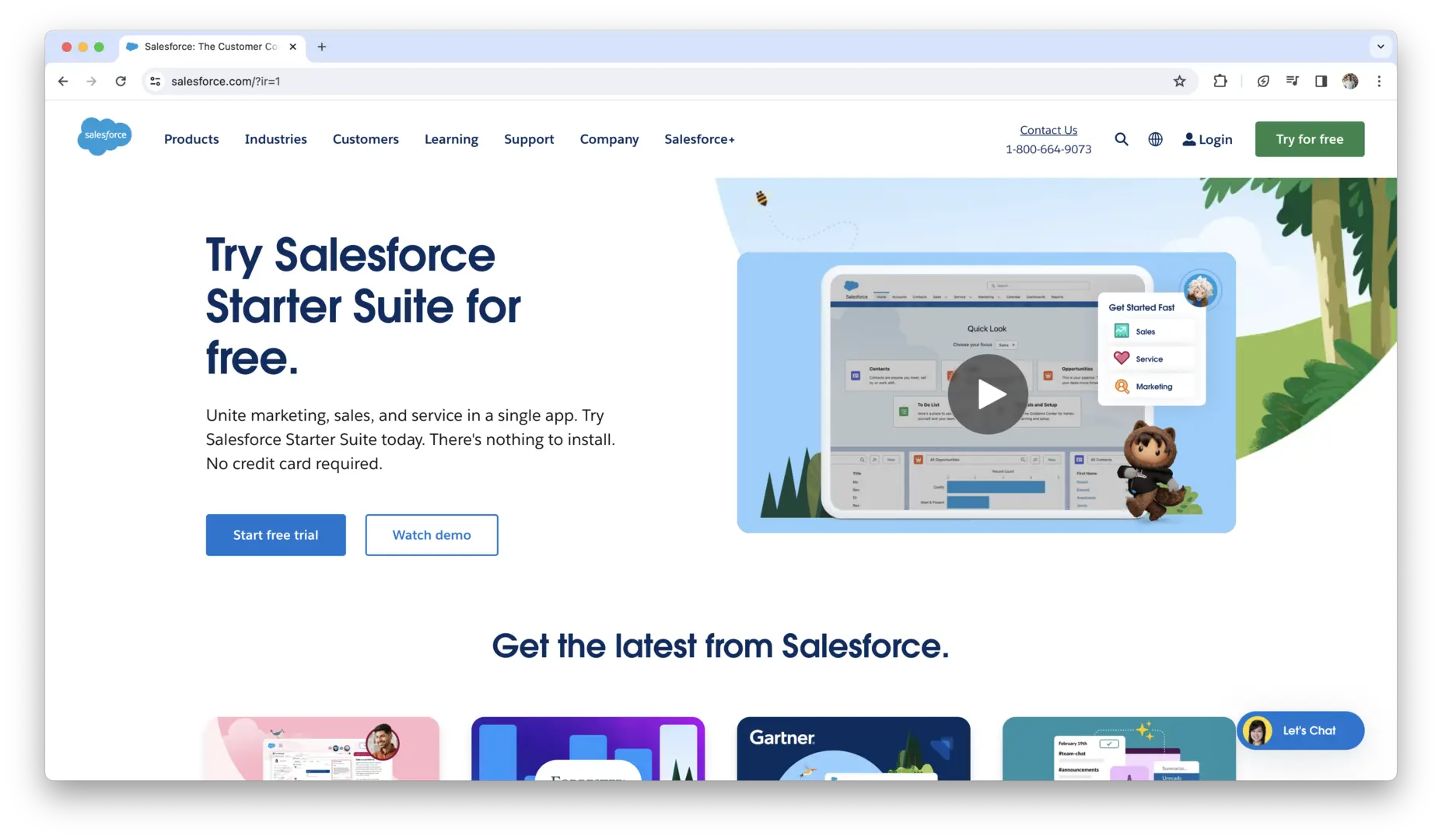
Task: Click the bookmark star in the address bar
Action: [x=1179, y=81]
